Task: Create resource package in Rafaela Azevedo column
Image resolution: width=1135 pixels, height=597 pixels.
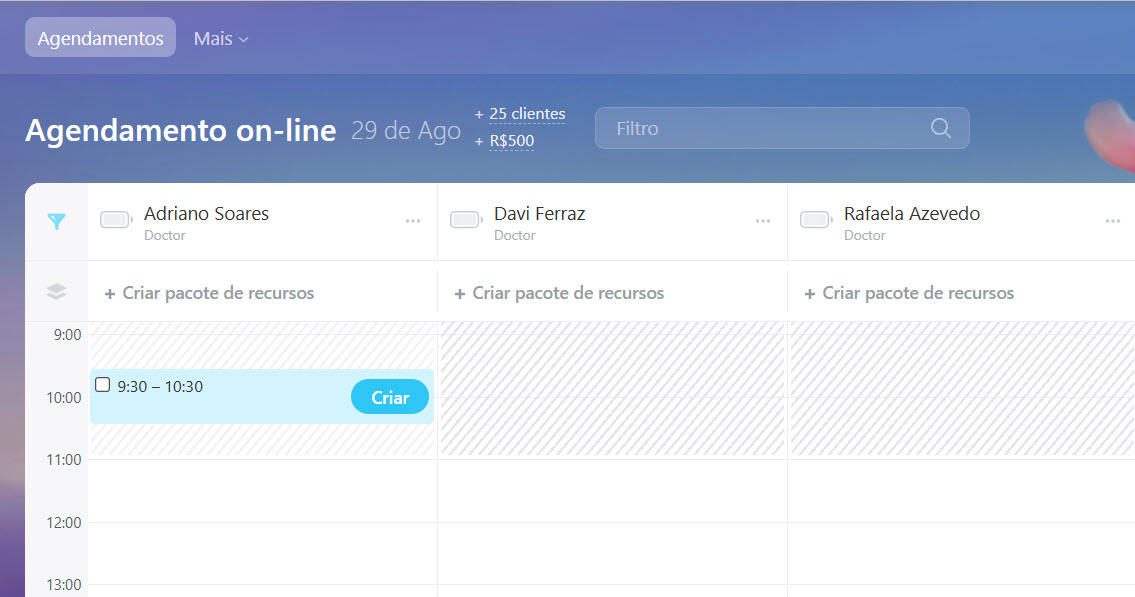Action: pos(909,293)
